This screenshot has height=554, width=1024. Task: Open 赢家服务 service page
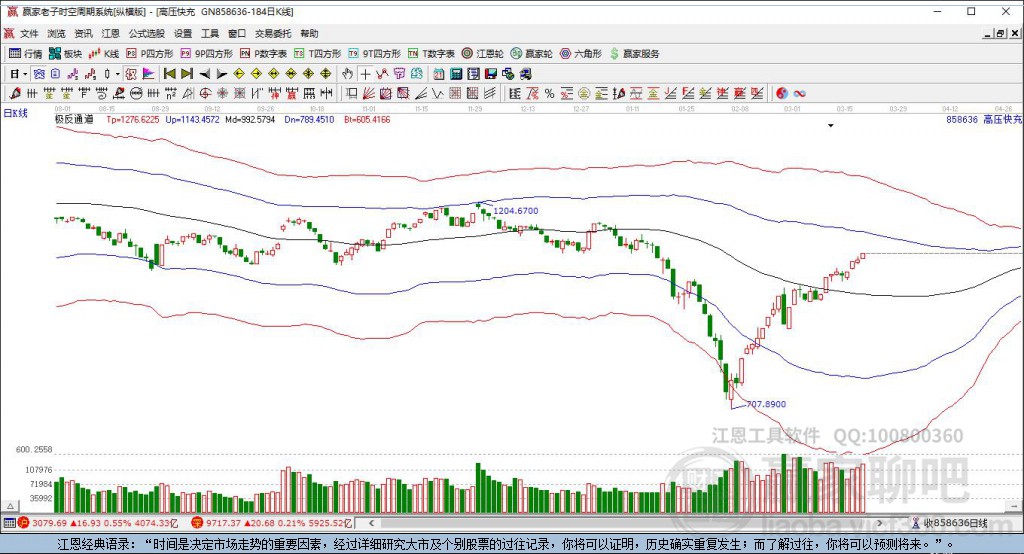[x=634, y=54]
